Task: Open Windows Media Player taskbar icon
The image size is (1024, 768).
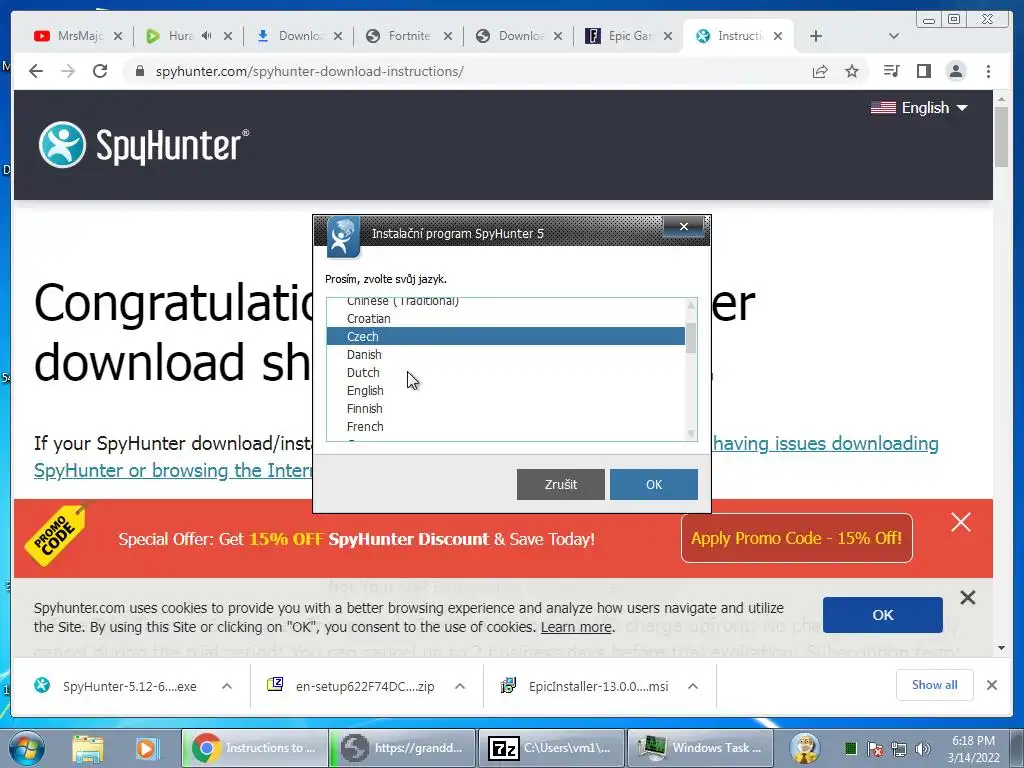Action: click(x=147, y=748)
